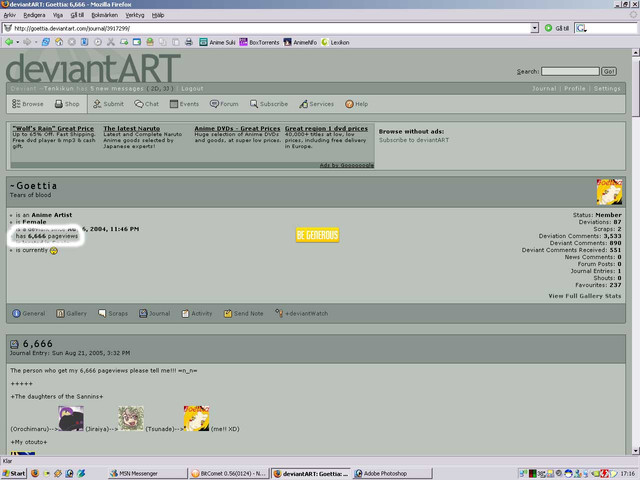Open the Arkiv menu

pyautogui.click(x=9, y=15)
